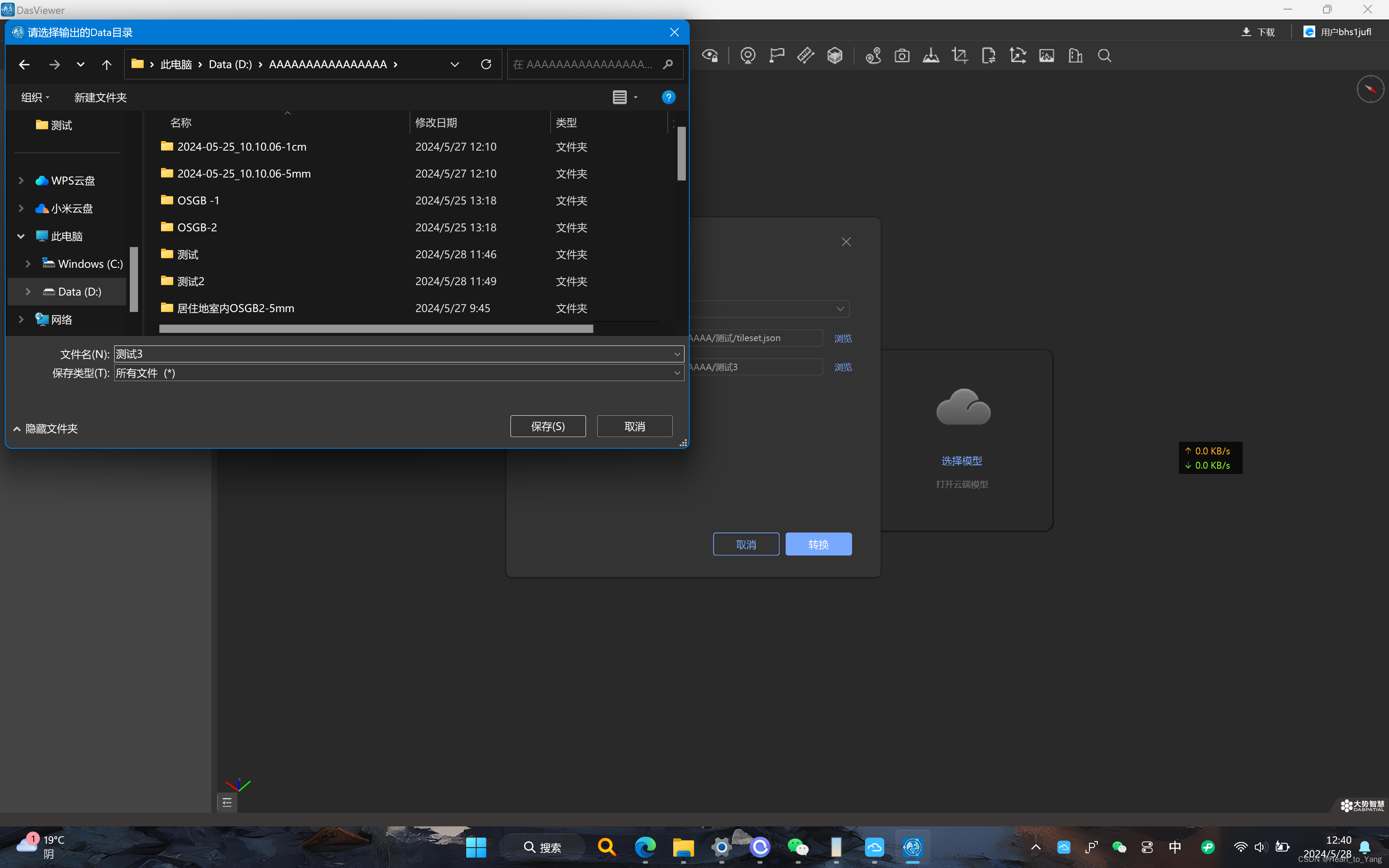Expand the WPS云盘 tree node
The image size is (1389, 868).
tap(21, 180)
